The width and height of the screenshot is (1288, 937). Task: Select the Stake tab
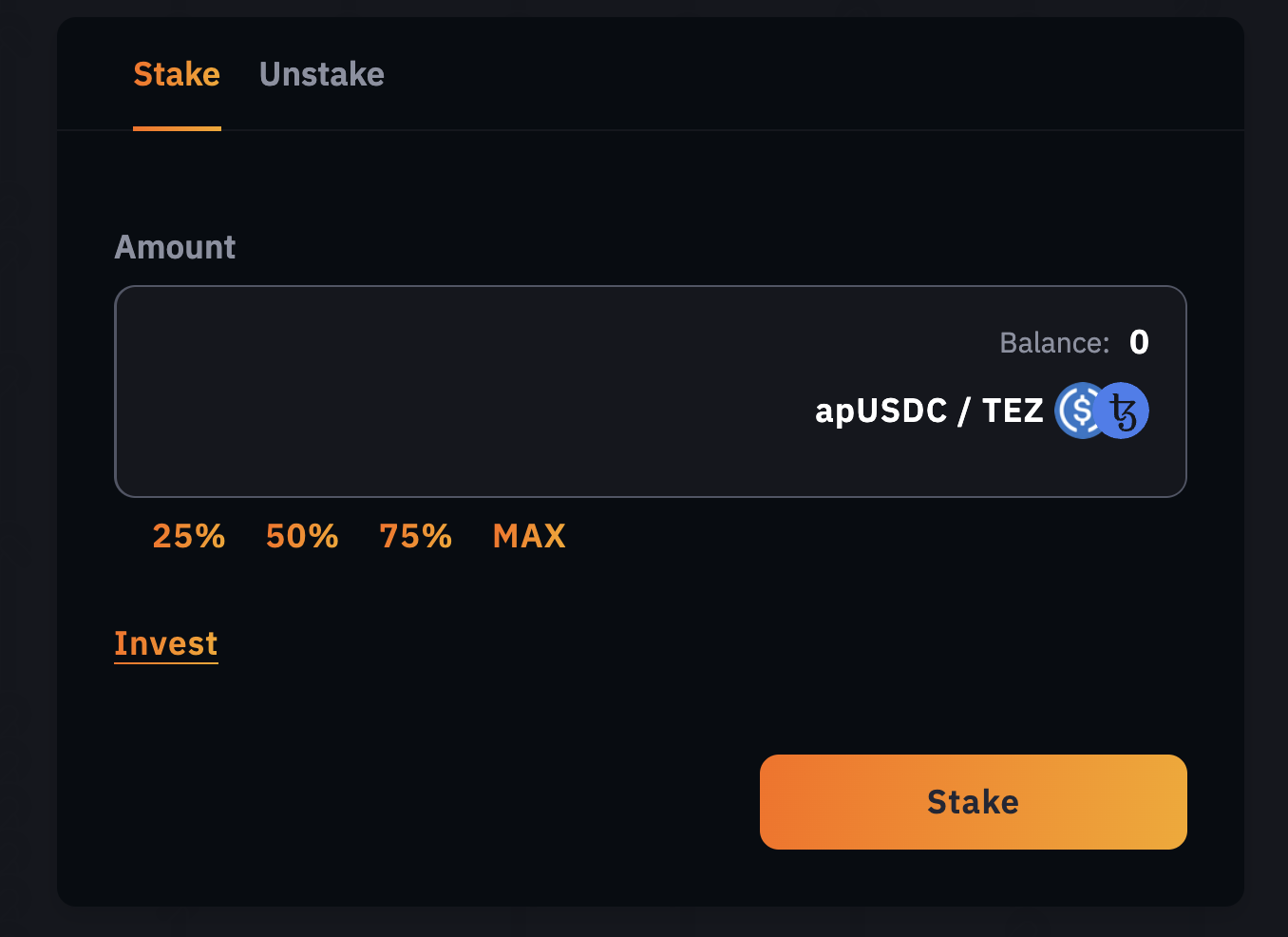(177, 74)
